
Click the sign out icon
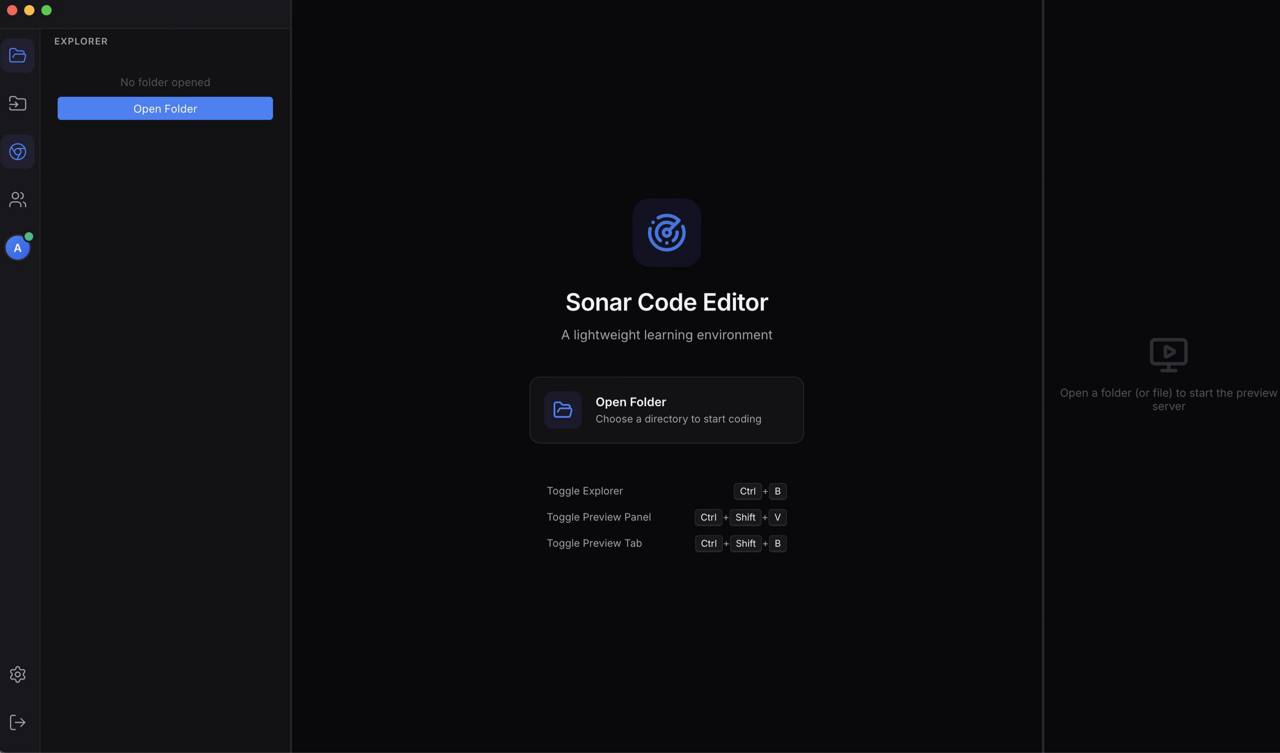[18, 723]
